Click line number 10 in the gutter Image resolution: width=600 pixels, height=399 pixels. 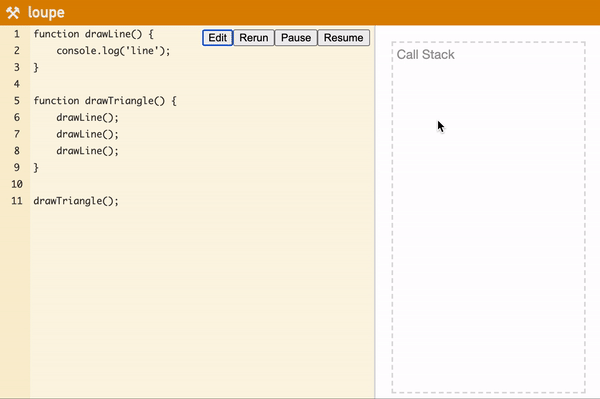16,184
